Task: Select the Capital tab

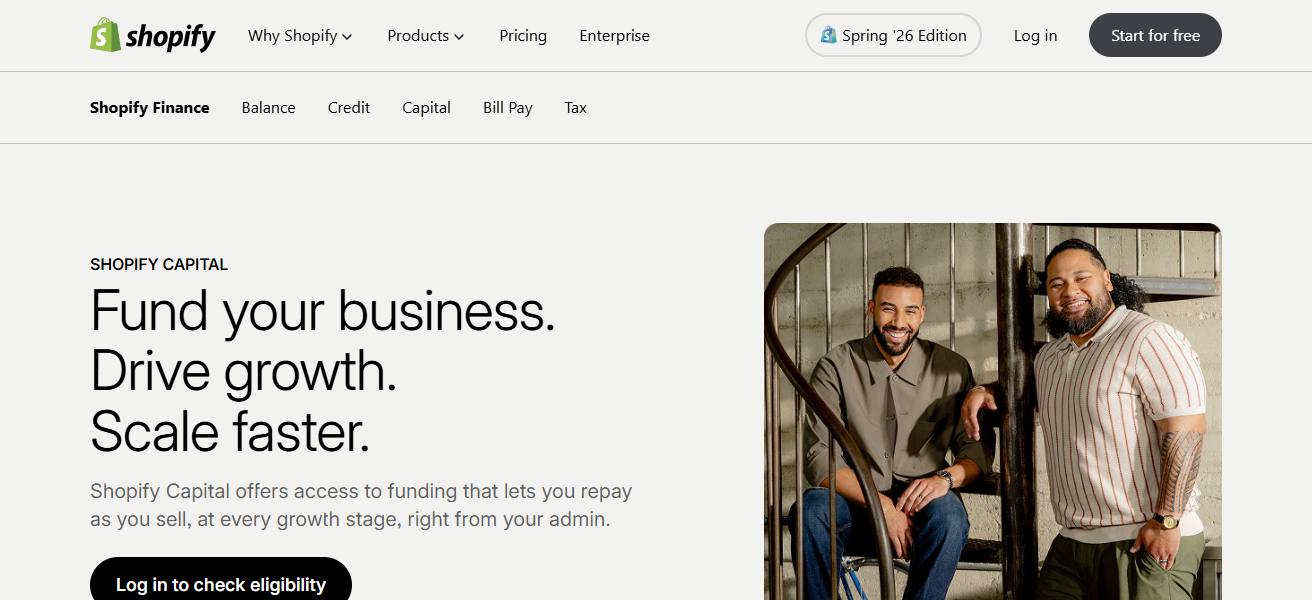Action: pos(426,108)
